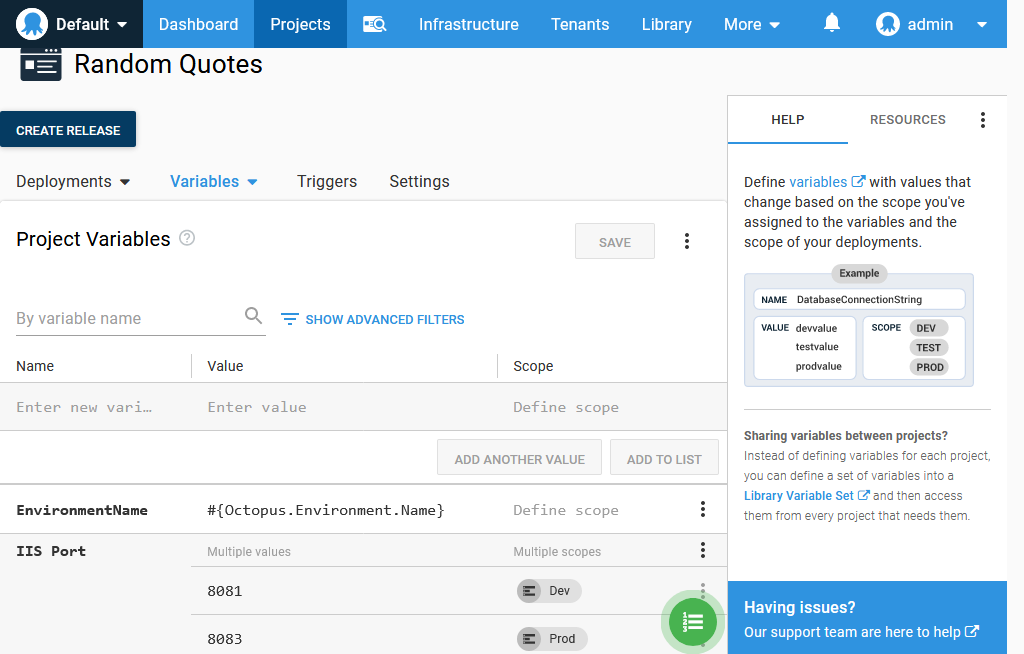The image size is (1024, 654).
Task: Expand the Variables dropdown menu
Action: [x=214, y=182]
